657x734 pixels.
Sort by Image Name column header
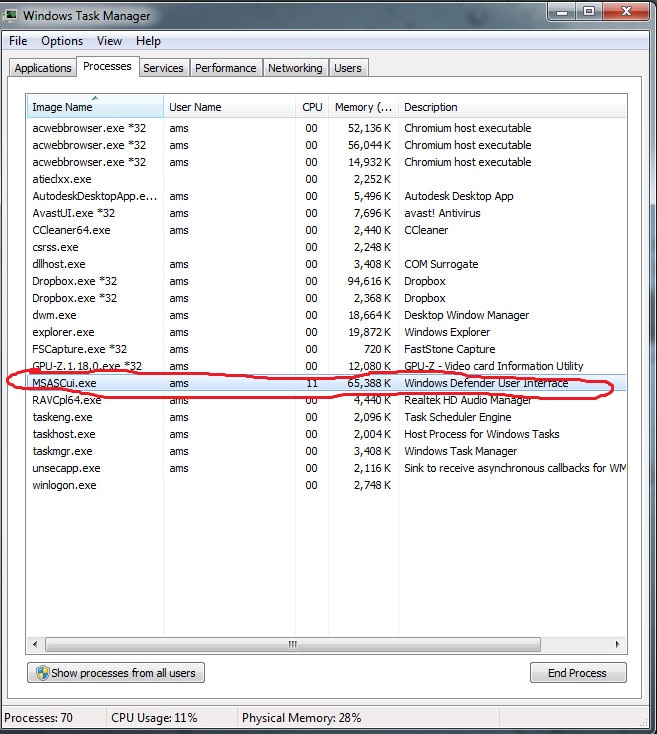pyautogui.click(x=95, y=107)
